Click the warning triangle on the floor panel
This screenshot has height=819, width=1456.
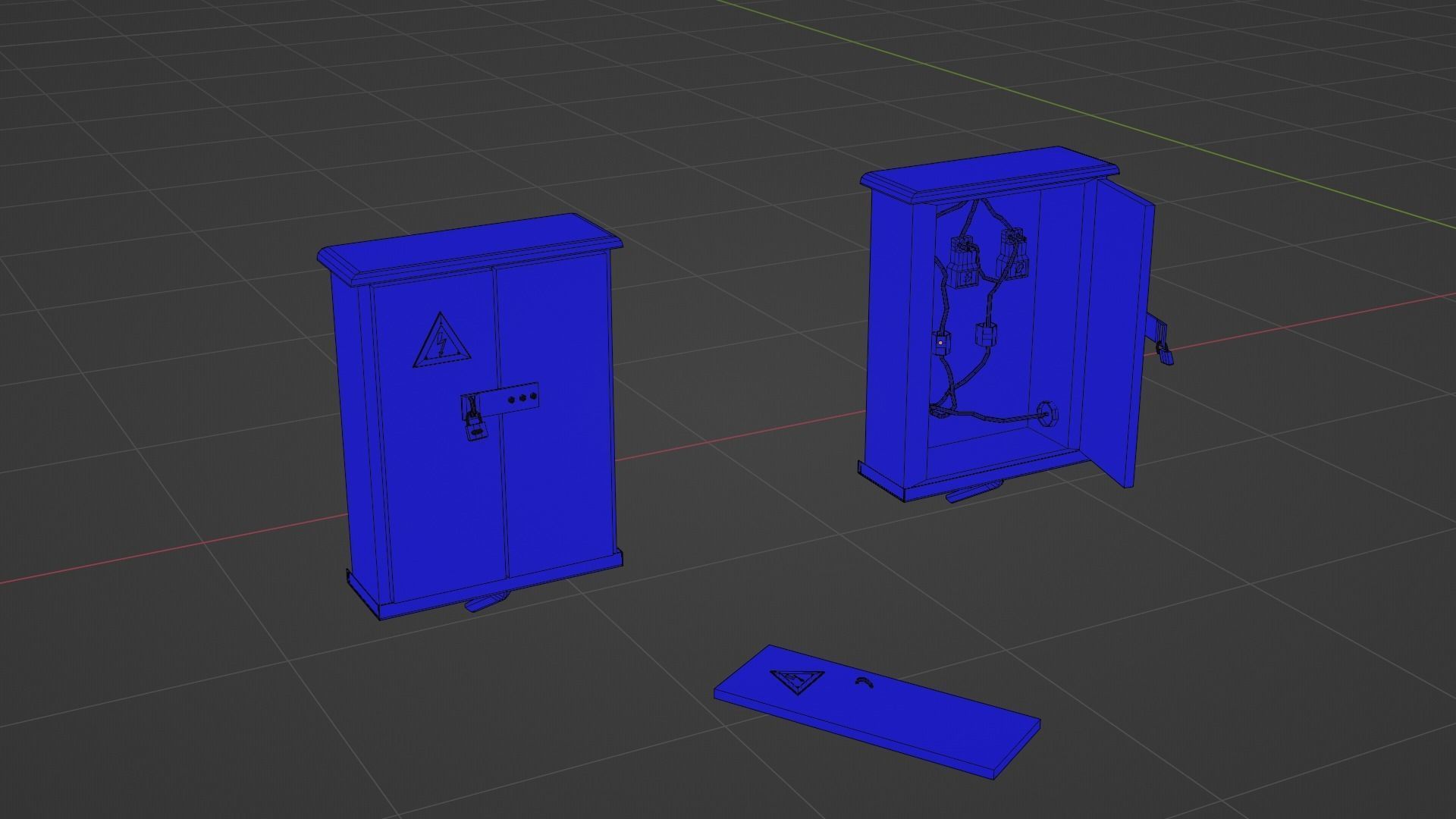[x=796, y=681]
